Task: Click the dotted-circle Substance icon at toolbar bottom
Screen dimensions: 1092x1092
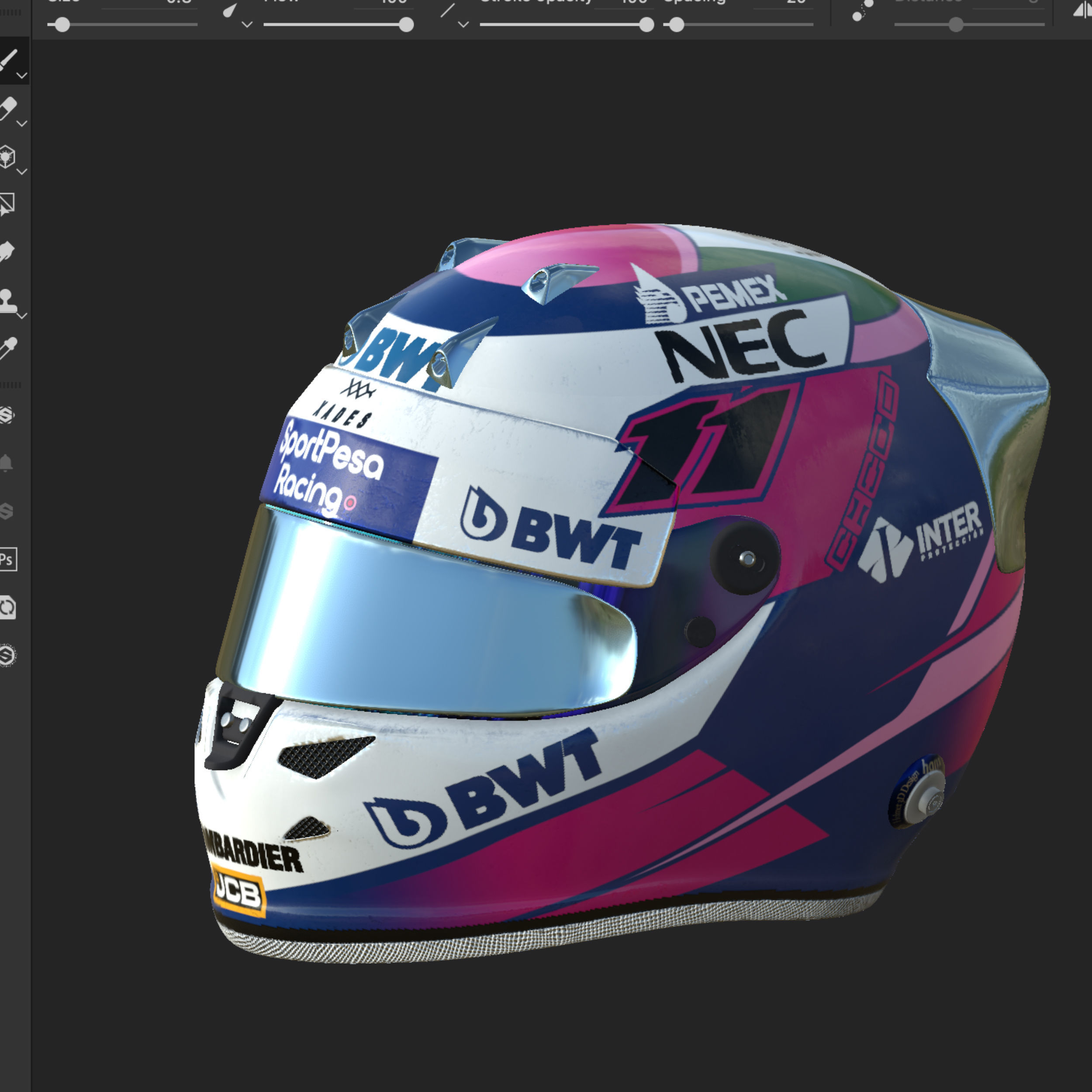Action: point(7,656)
